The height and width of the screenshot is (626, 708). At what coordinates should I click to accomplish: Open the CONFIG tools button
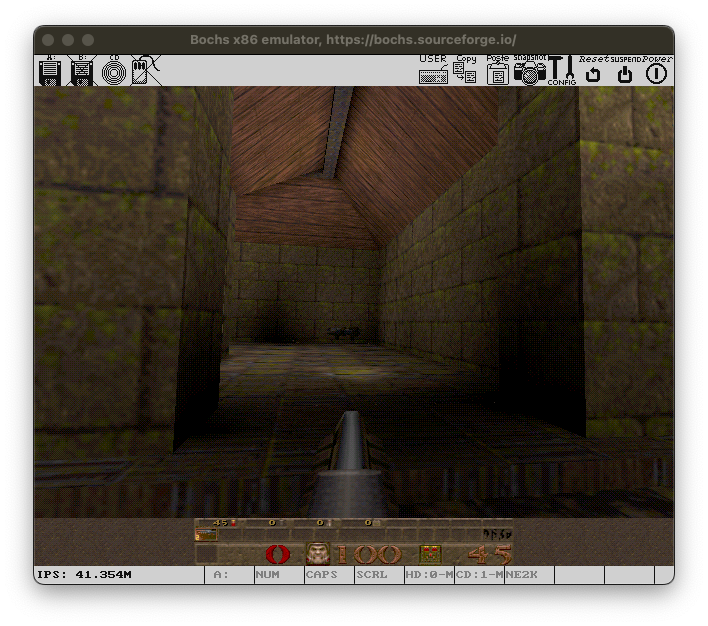point(562,71)
